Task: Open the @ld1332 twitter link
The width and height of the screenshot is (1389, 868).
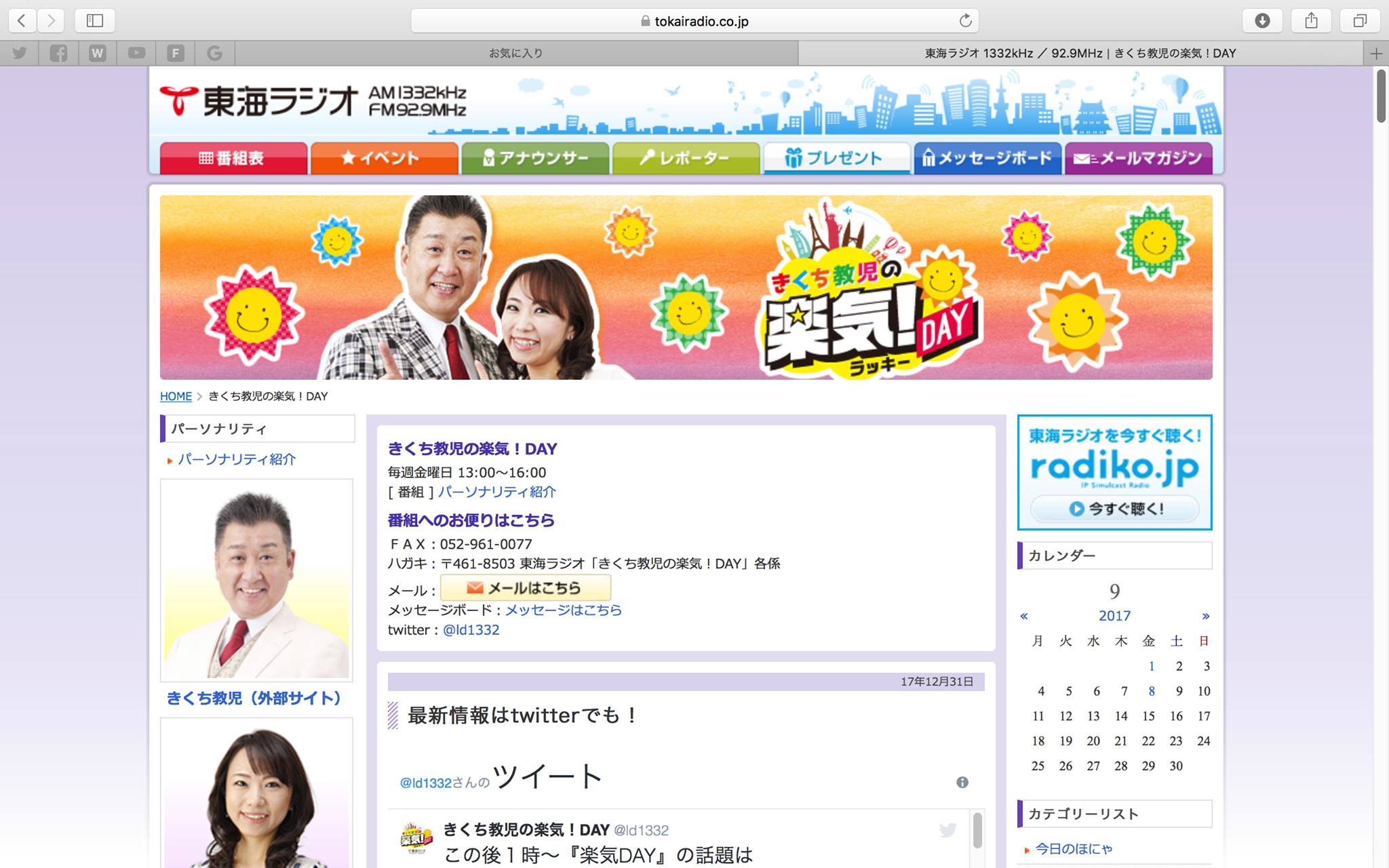Action: click(471, 629)
